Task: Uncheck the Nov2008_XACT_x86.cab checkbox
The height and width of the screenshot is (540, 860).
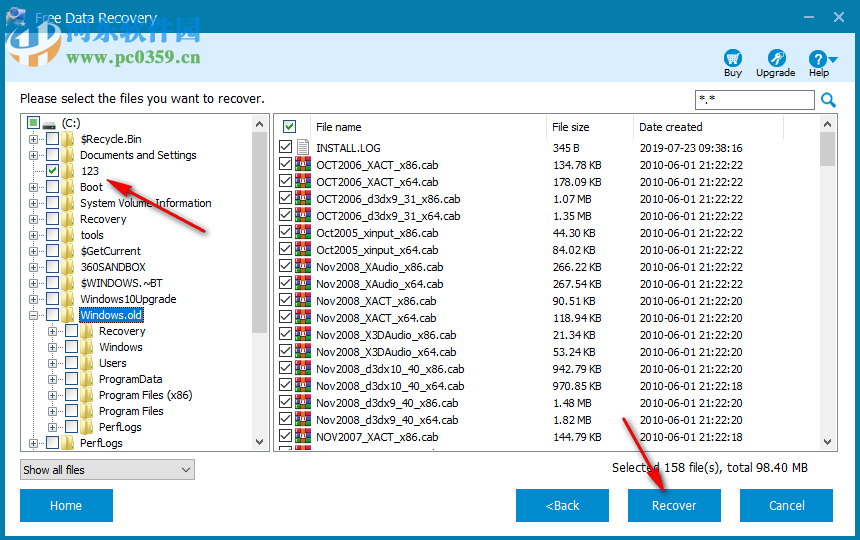Action: [x=285, y=299]
